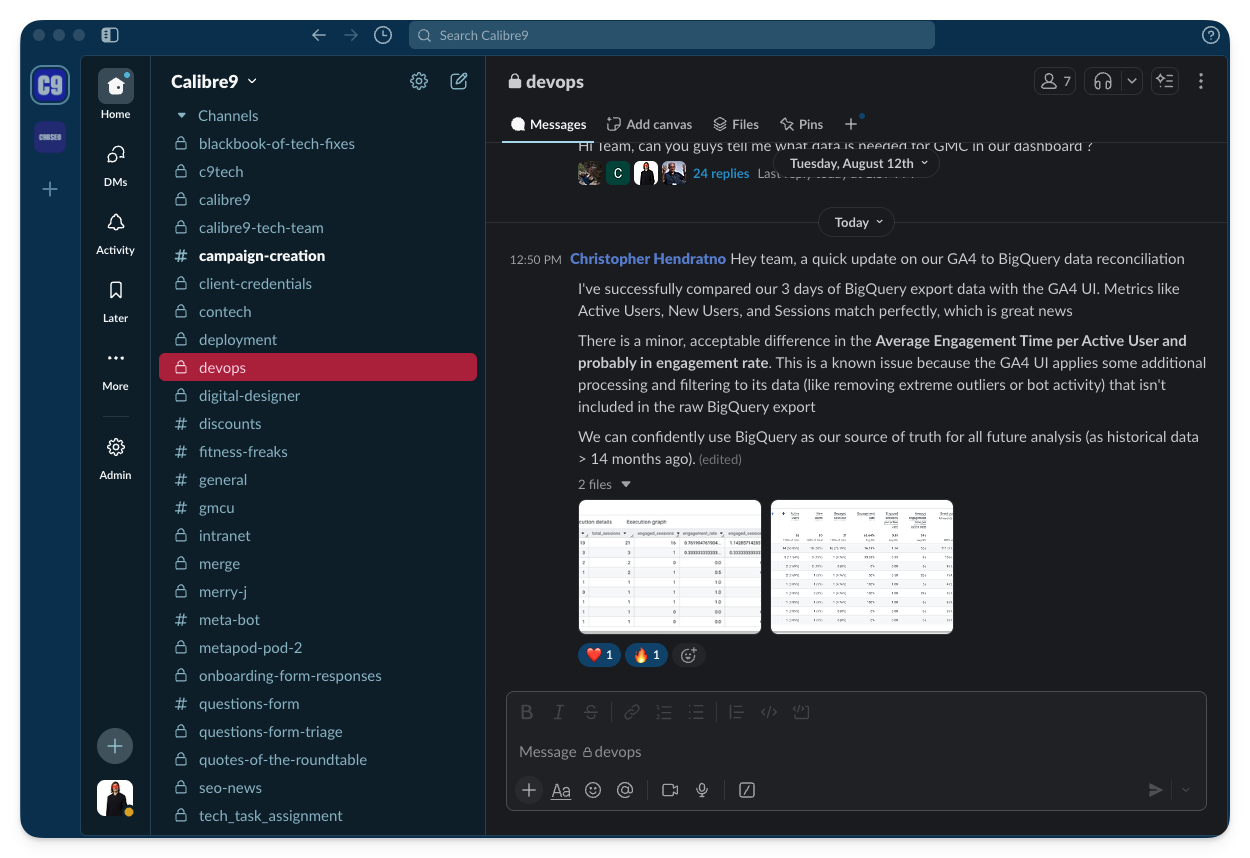Open the emoji picker in composer
Viewport: 1250px width, 858px height.
(593, 790)
